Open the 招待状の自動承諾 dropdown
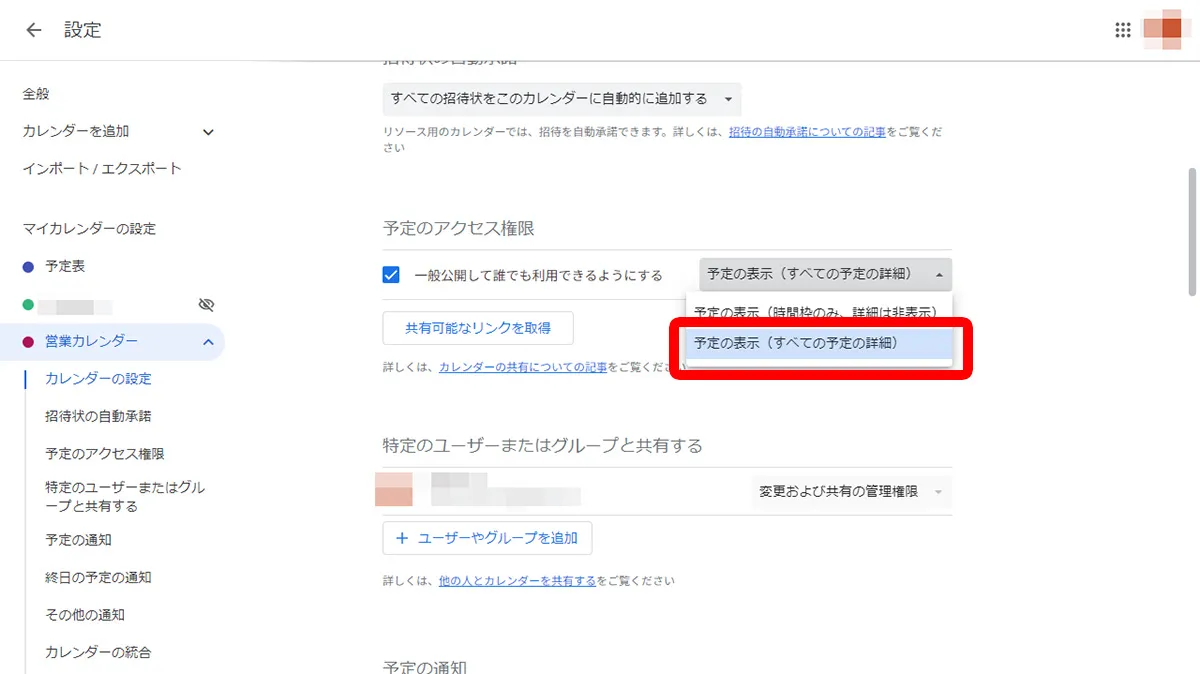The width and height of the screenshot is (1200, 674). click(x=560, y=99)
